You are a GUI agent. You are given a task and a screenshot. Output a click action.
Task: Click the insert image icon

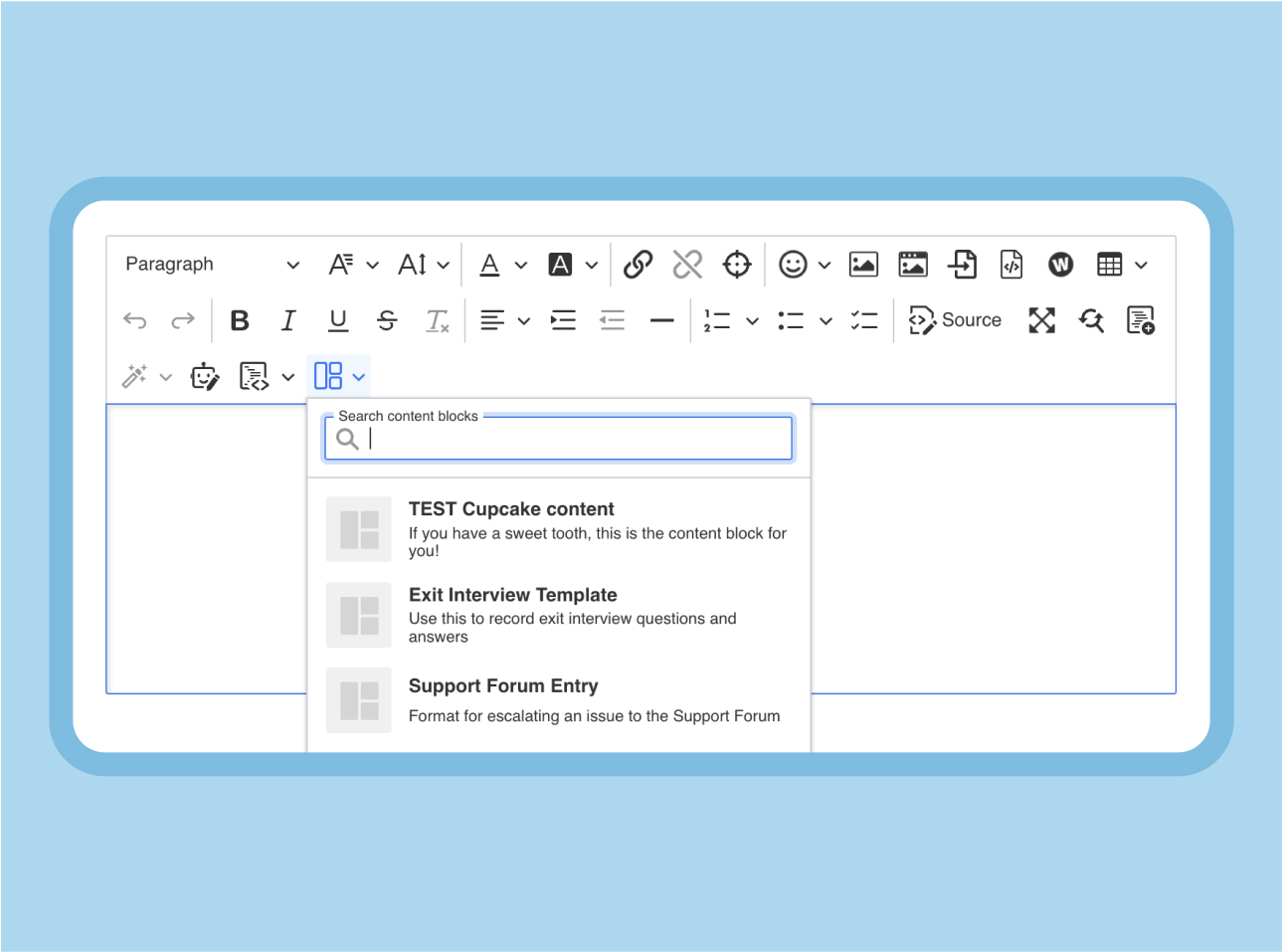(863, 265)
